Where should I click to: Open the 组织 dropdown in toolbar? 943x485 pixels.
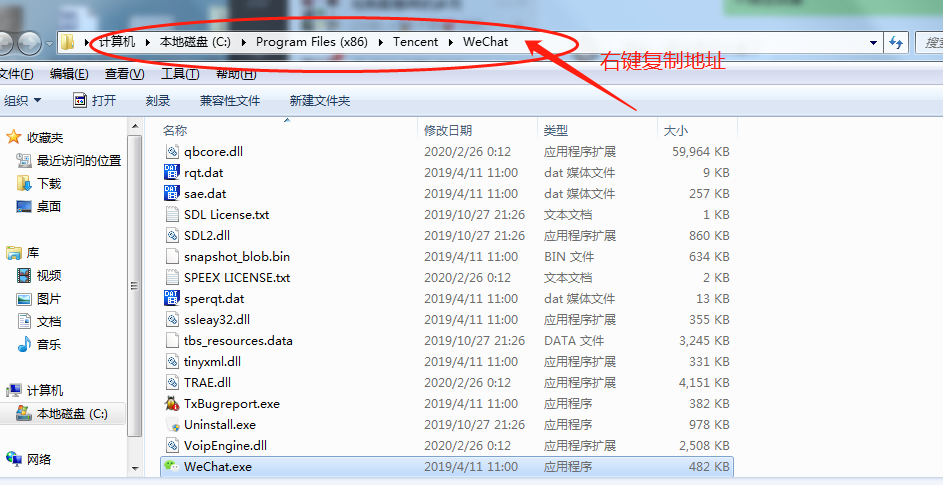22,100
